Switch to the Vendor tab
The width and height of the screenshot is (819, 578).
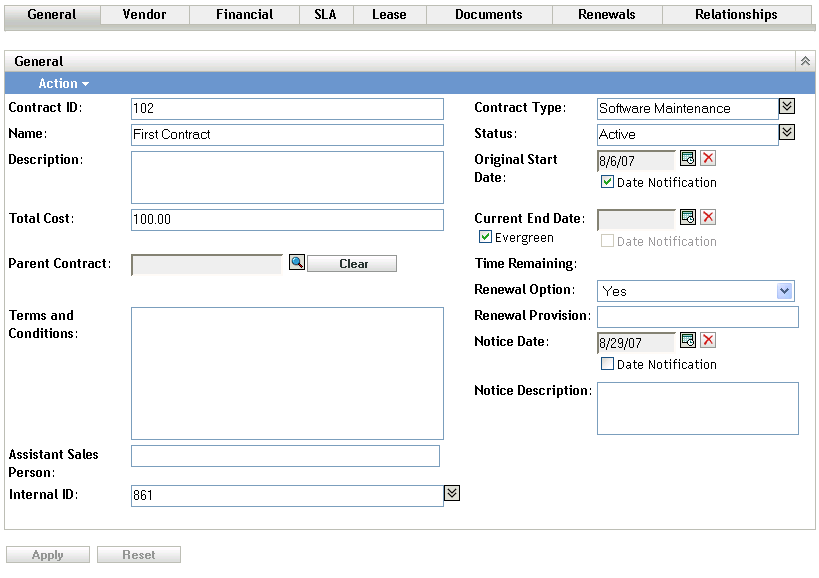click(144, 15)
